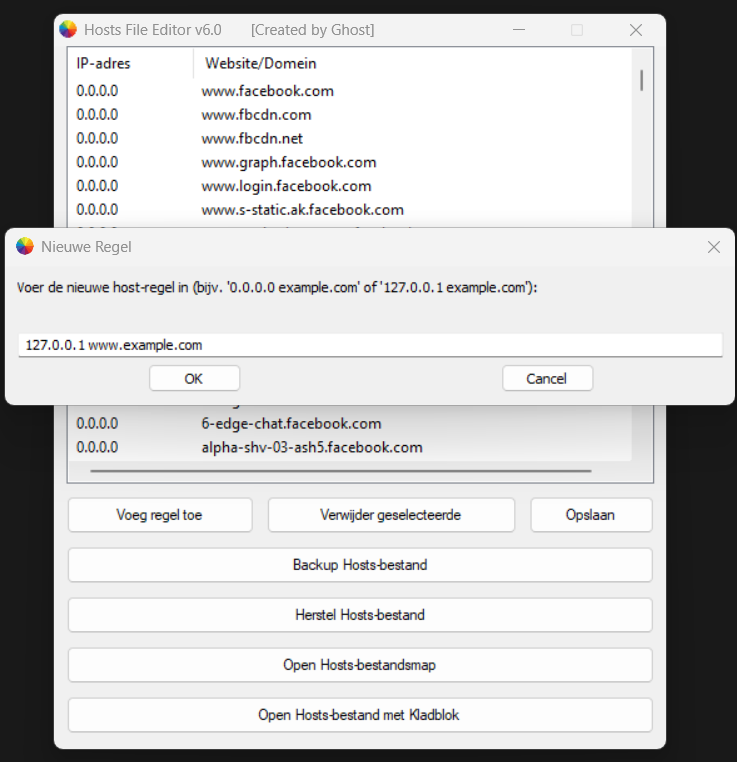Minimize the Hosts File Editor window
Screen dimensions: 737x762
pyautogui.click(x=519, y=30)
